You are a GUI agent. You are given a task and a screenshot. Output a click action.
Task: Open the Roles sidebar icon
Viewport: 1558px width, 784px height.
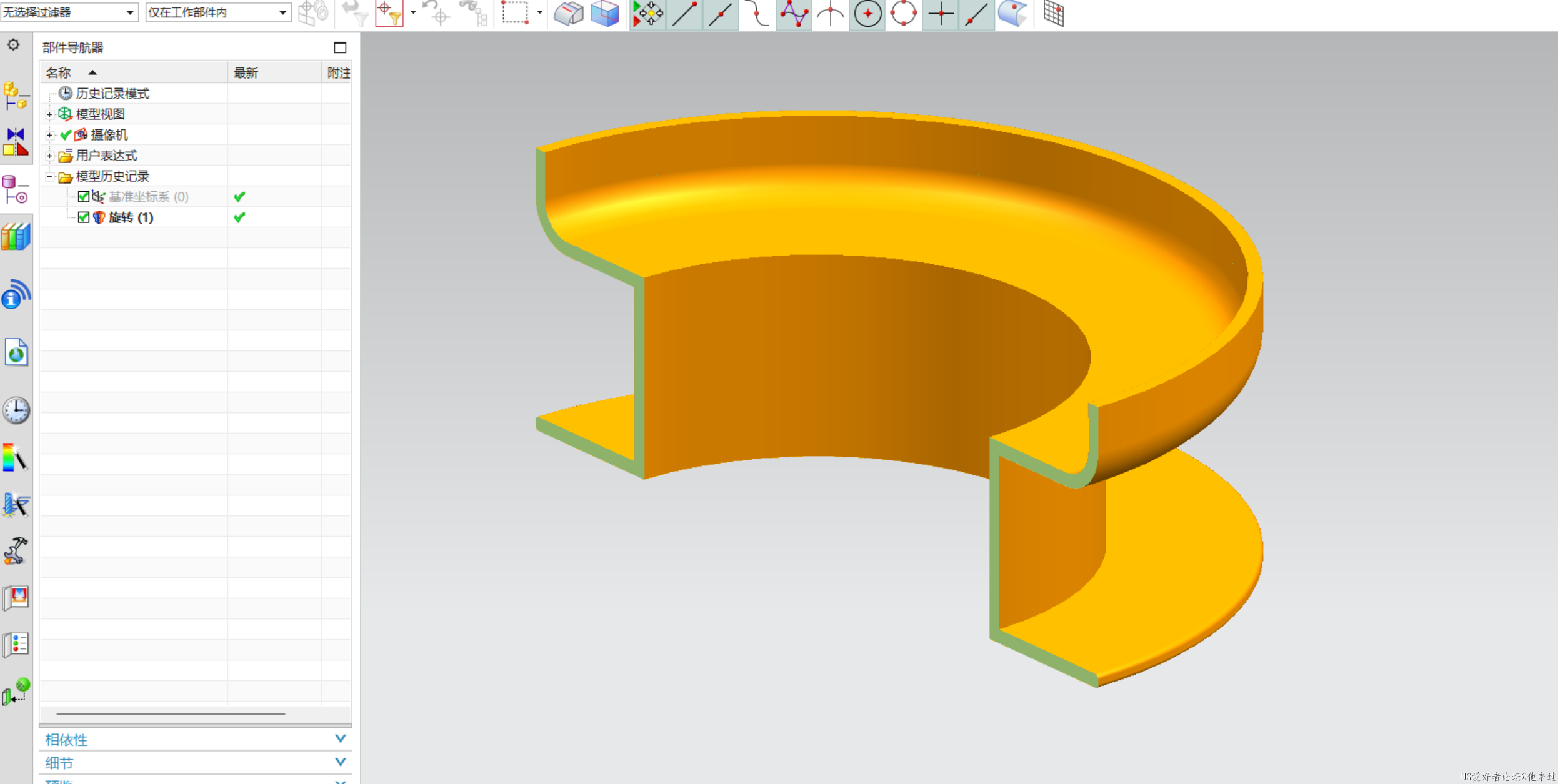[x=16, y=598]
